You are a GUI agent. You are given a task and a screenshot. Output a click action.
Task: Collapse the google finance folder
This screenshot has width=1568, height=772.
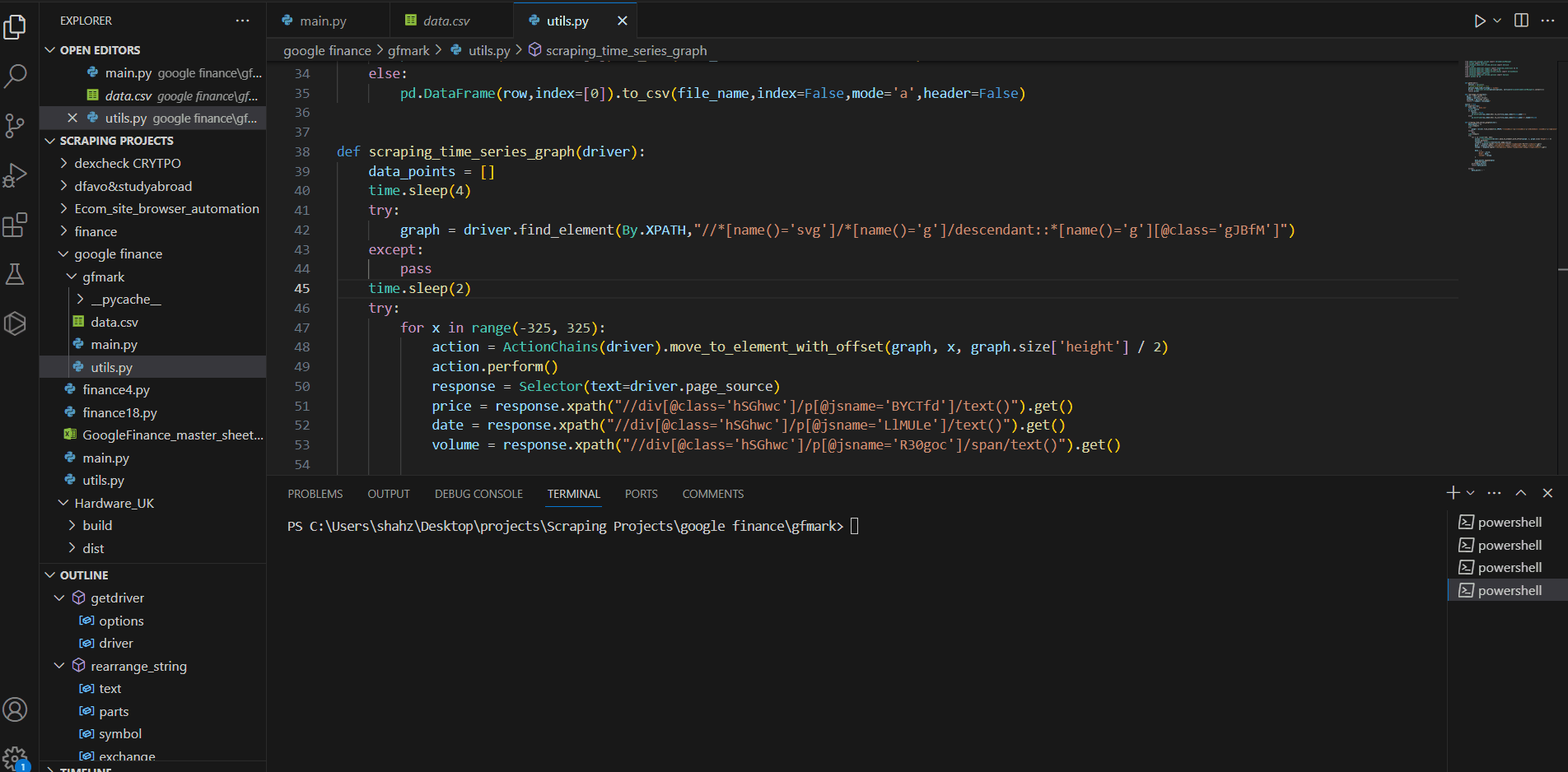152,254
